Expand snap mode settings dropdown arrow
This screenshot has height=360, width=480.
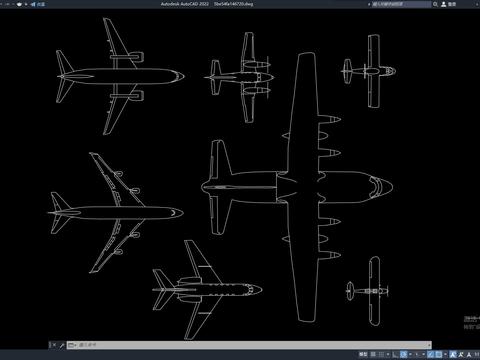point(388,354)
